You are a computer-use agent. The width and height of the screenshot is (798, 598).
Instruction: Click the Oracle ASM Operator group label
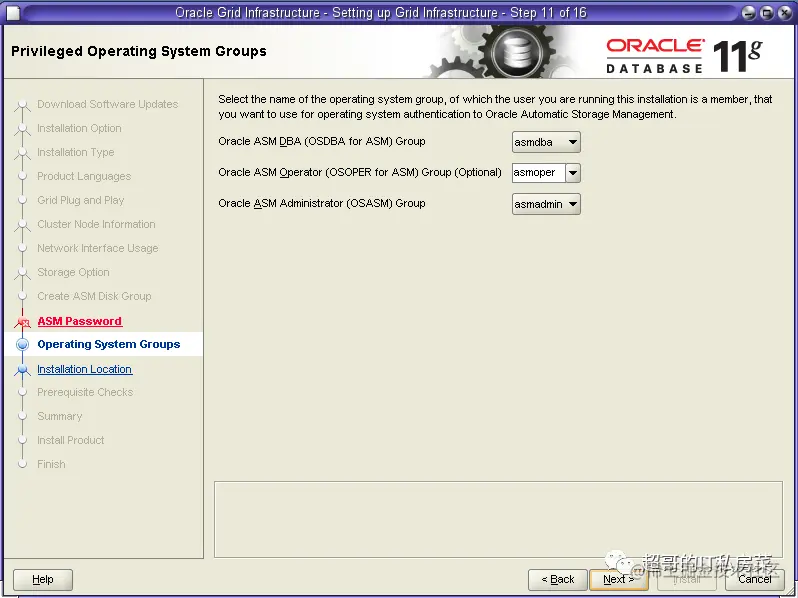tap(359, 172)
